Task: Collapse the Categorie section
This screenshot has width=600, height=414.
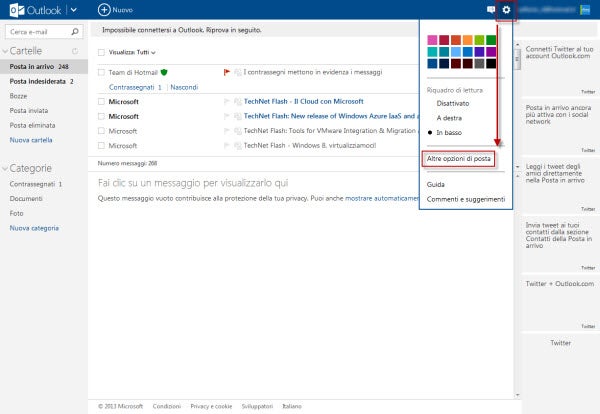Action: click(5, 169)
